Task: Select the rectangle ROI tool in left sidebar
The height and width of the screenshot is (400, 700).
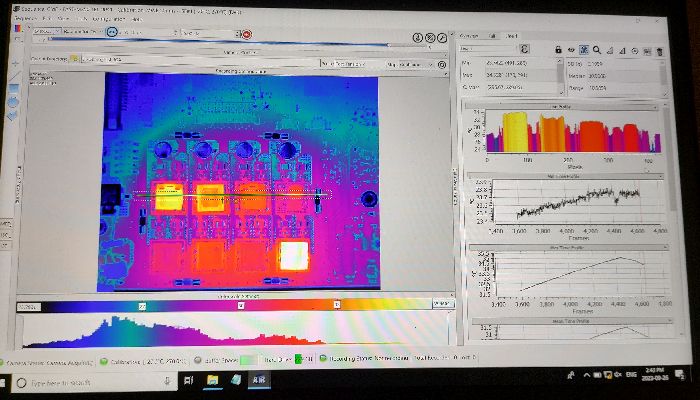Action: pos(13,88)
